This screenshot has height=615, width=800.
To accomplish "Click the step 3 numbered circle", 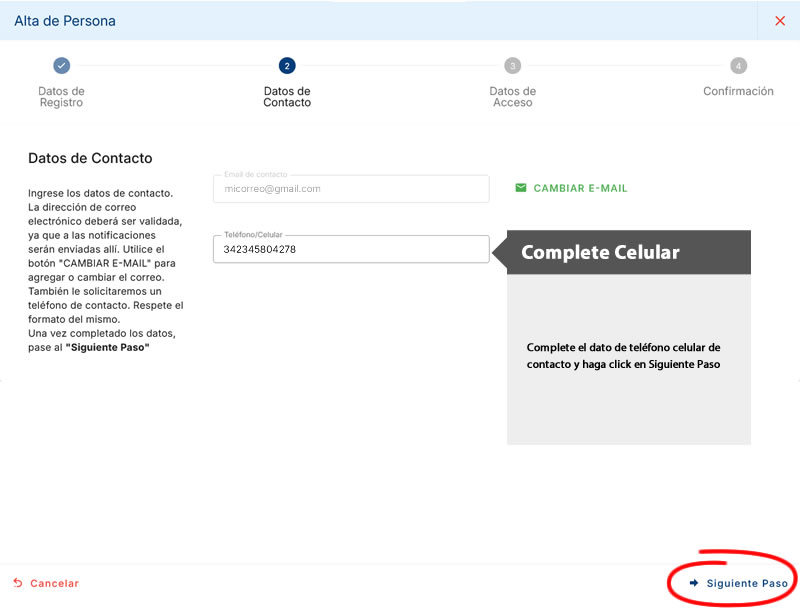I will pos(513,66).
